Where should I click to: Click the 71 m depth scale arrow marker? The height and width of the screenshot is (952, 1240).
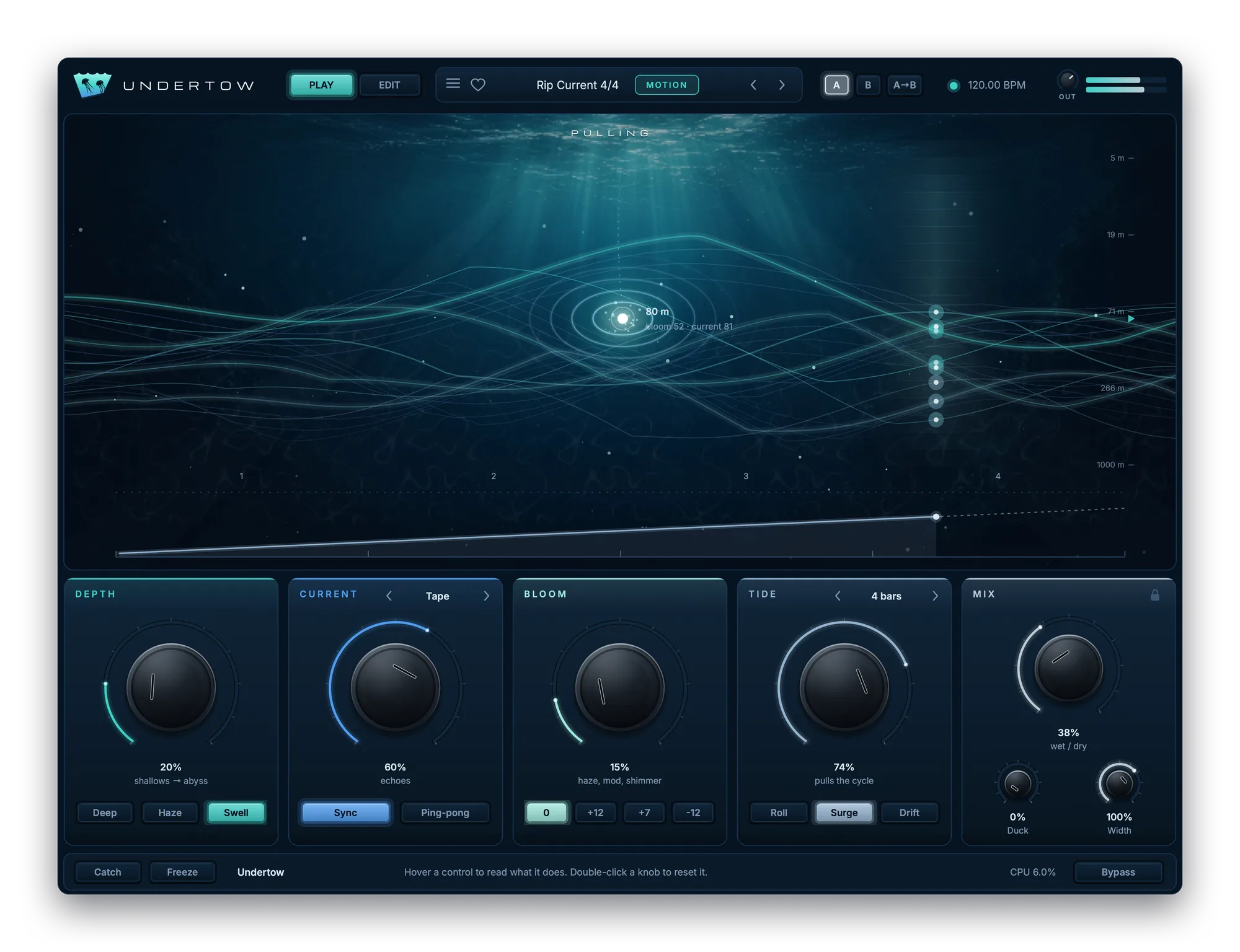click(1131, 319)
